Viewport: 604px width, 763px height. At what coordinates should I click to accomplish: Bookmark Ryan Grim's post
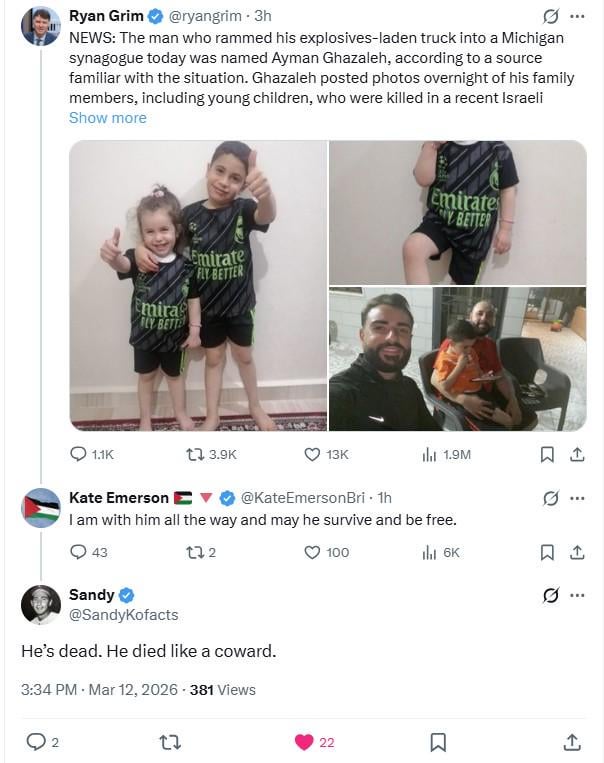(547, 454)
